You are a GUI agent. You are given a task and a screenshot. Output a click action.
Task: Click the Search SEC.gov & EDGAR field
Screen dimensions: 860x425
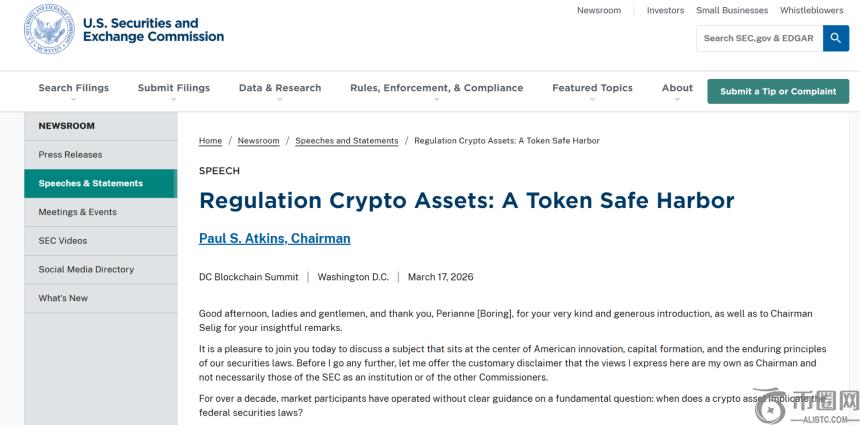758,38
